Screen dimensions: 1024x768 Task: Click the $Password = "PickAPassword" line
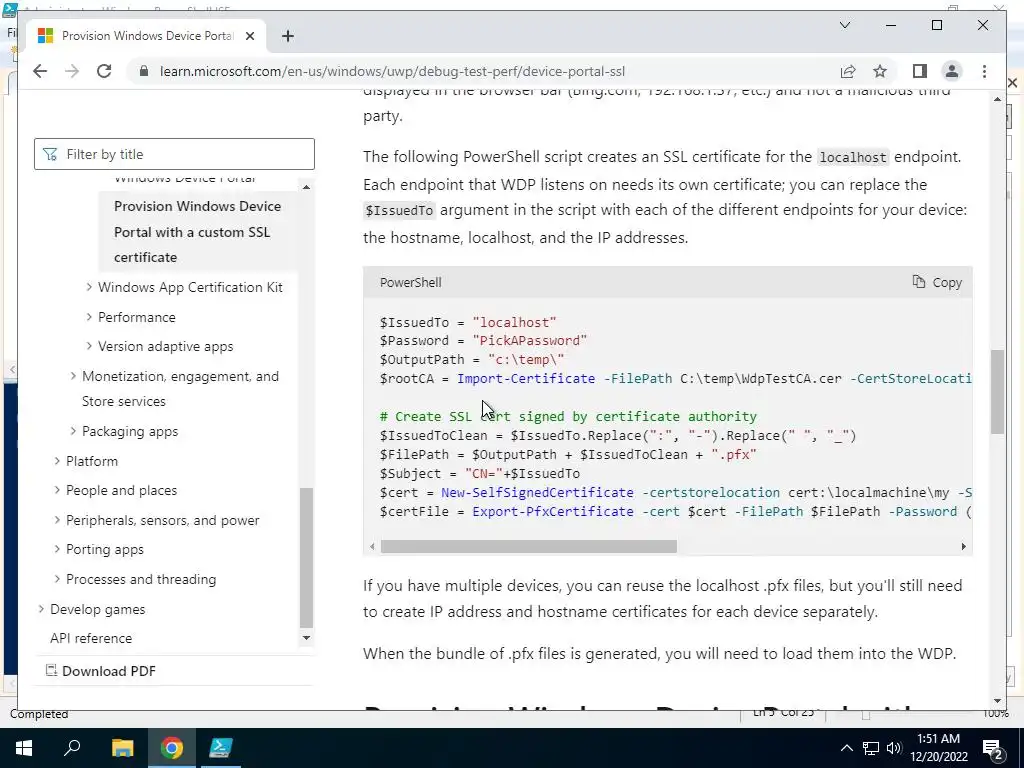pos(483,340)
